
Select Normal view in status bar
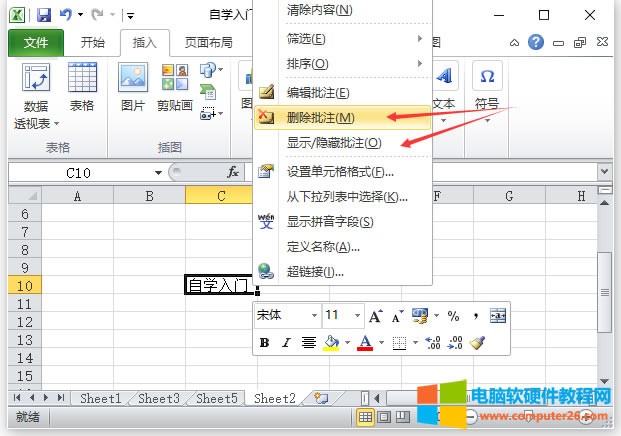coord(365,417)
